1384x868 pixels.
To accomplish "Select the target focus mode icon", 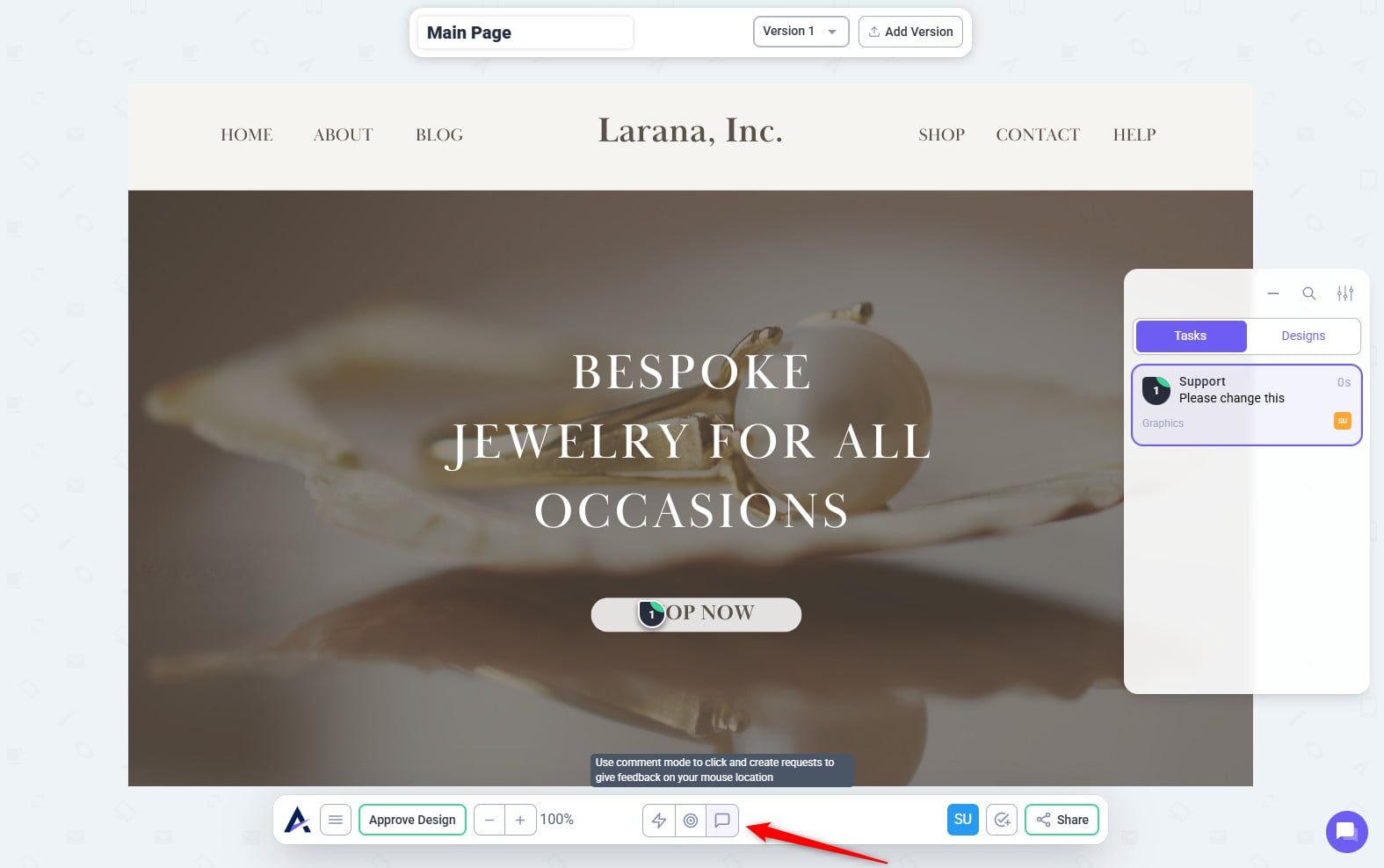I will click(691, 820).
